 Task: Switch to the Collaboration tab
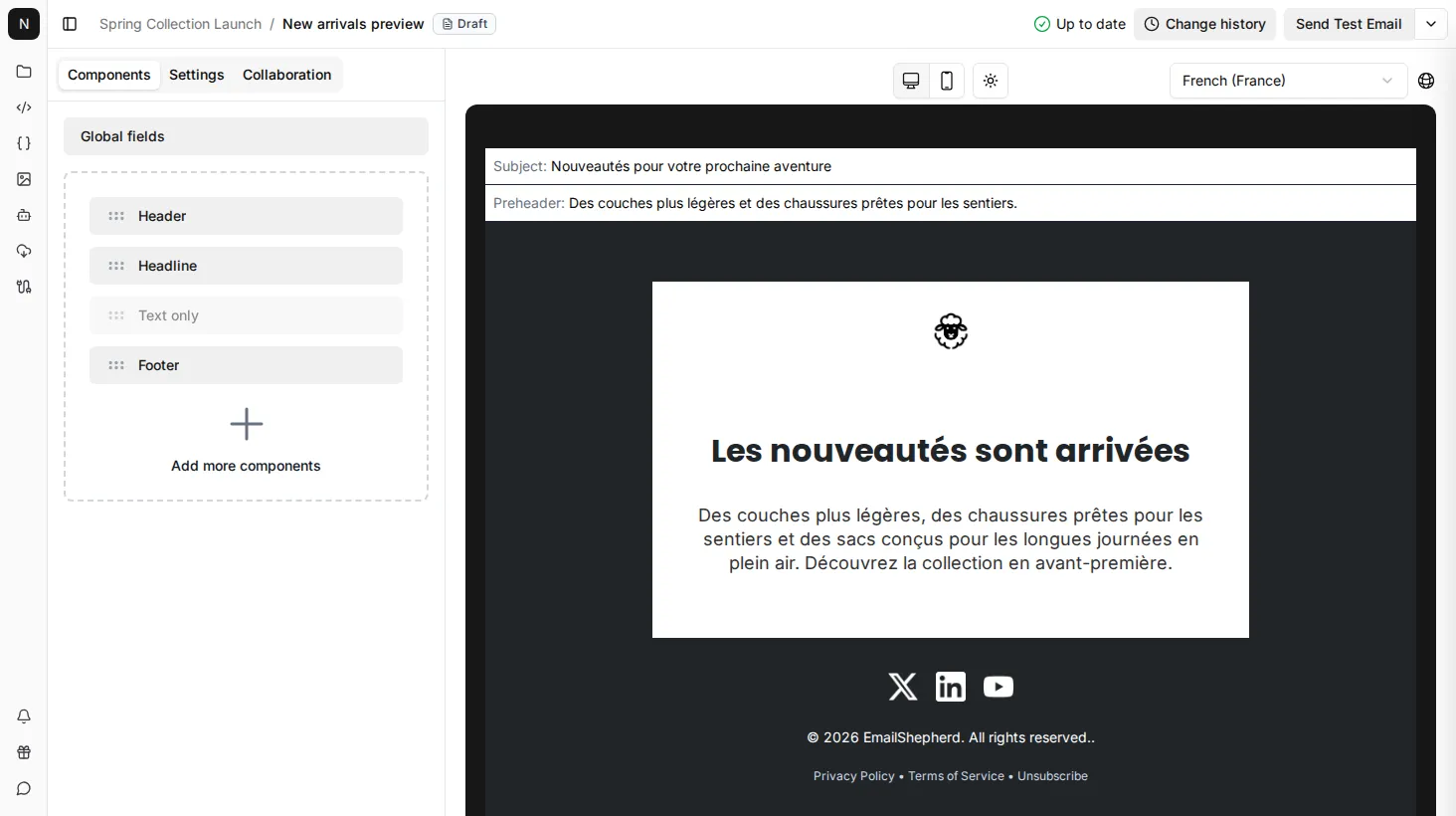[x=286, y=75]
